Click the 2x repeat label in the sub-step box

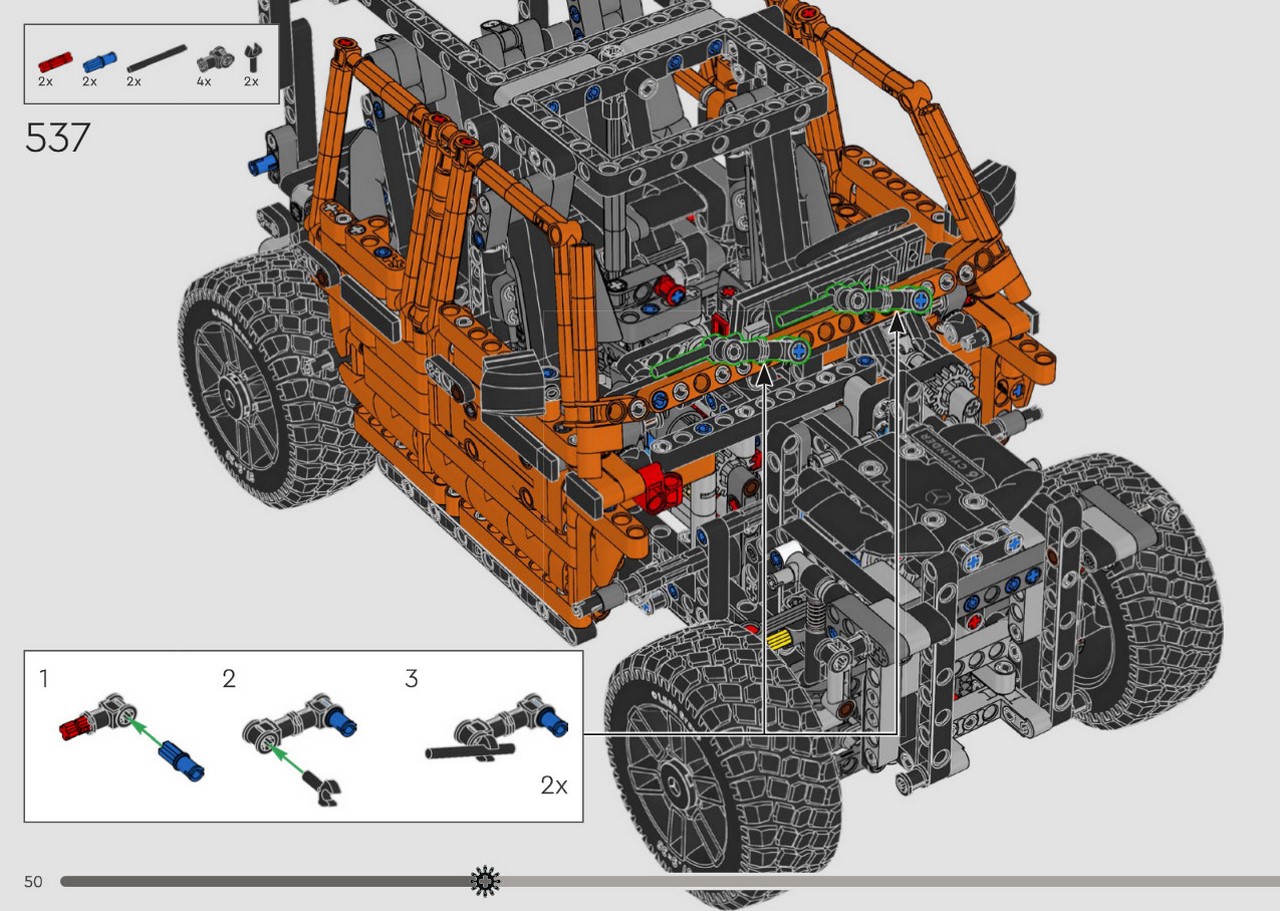554,786
